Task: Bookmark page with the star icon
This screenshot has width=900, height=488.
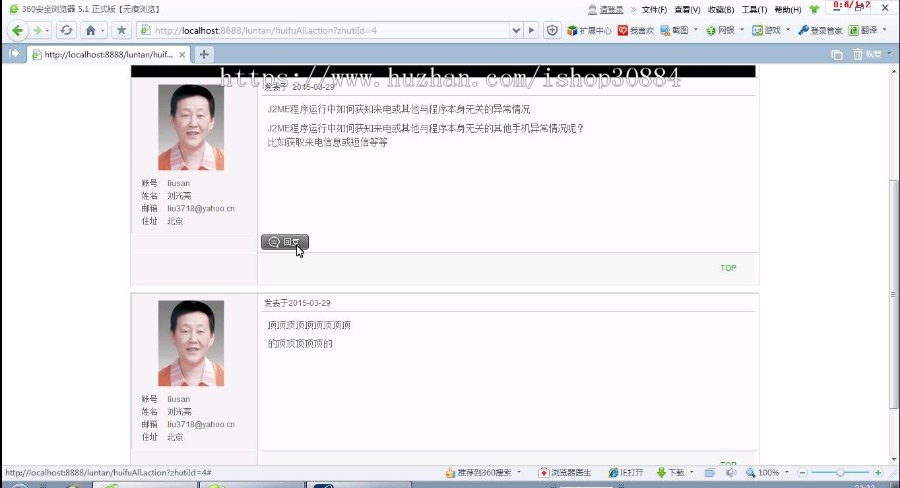Action: [x=121, y=30]
